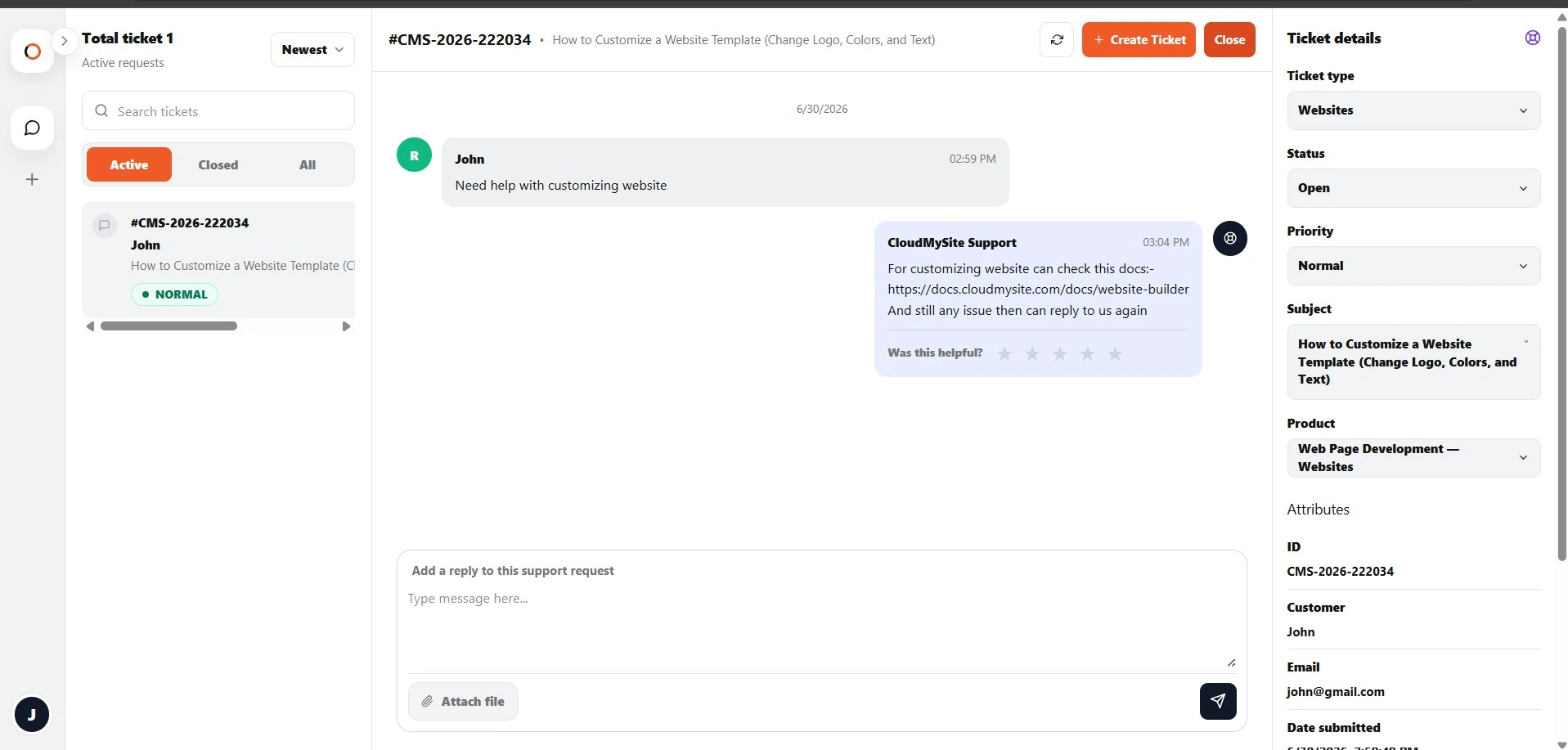Click the 02:59 PM message timestamp
The width and height of the screenshot is (1568, 750).
pyautogui.click(x=973, y=159)
